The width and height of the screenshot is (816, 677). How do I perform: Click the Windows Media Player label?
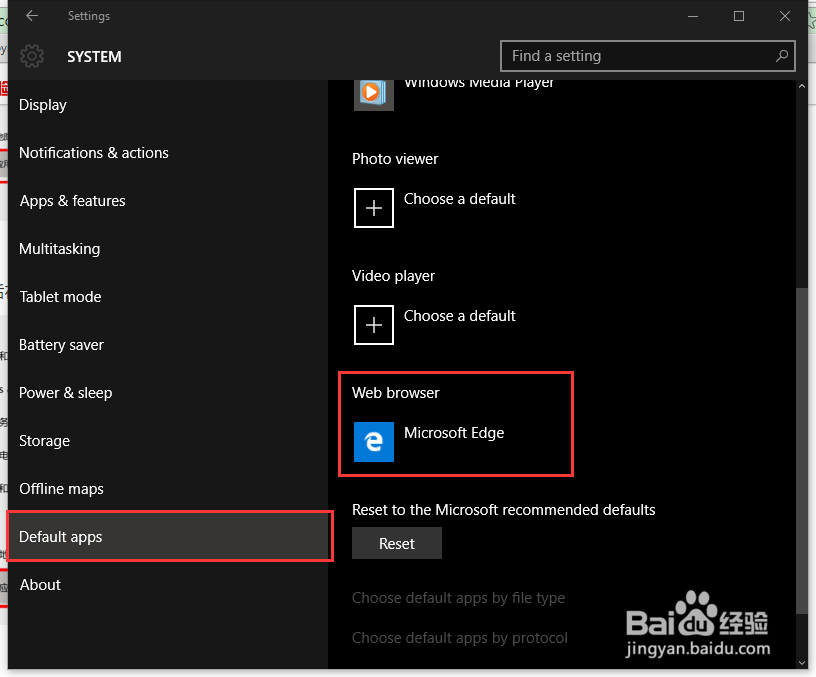[479, 83]
